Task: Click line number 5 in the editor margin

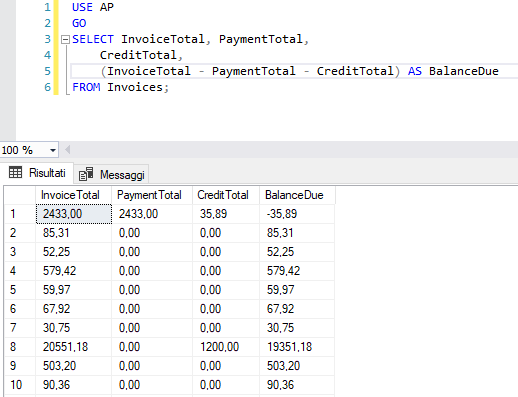Action: (48, 71)
